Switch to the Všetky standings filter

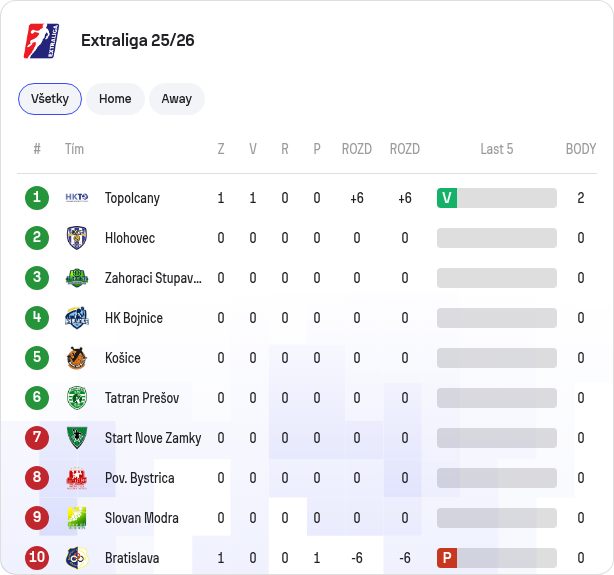pos(50,99)
